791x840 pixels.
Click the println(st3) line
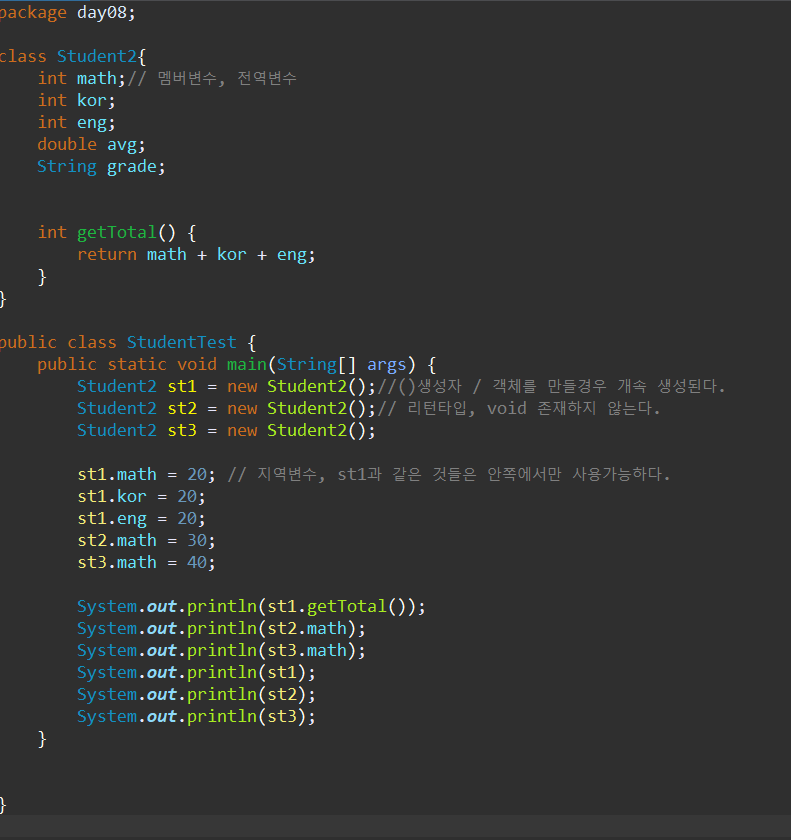tap(196, 716)
